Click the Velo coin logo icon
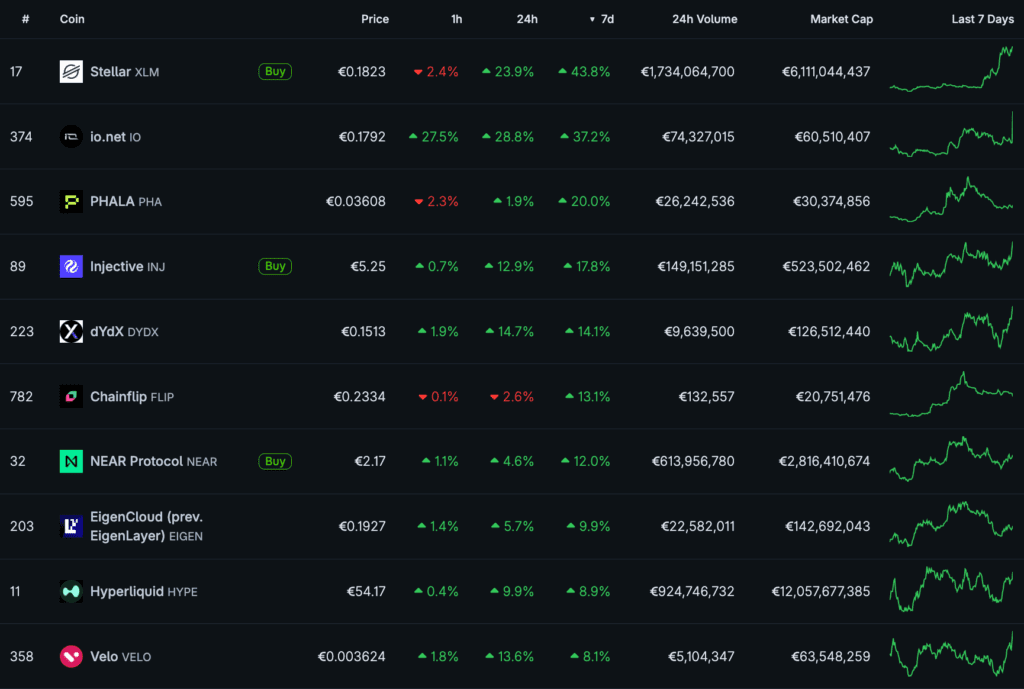This screenshot has height=689, width=1024. pyautogui.click(x=71, y=656)
